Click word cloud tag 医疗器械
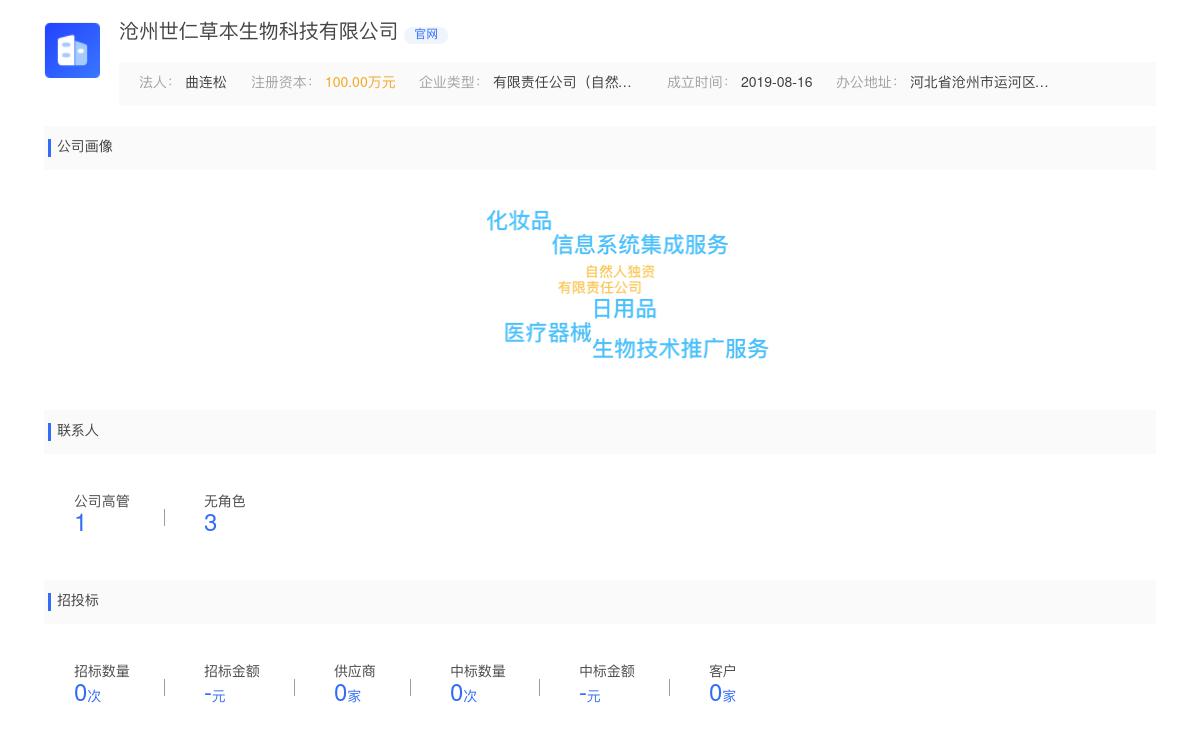Image resolution: width=1200 pixels, height=752 pixels. pyautogui.click(x=548, y=333)
